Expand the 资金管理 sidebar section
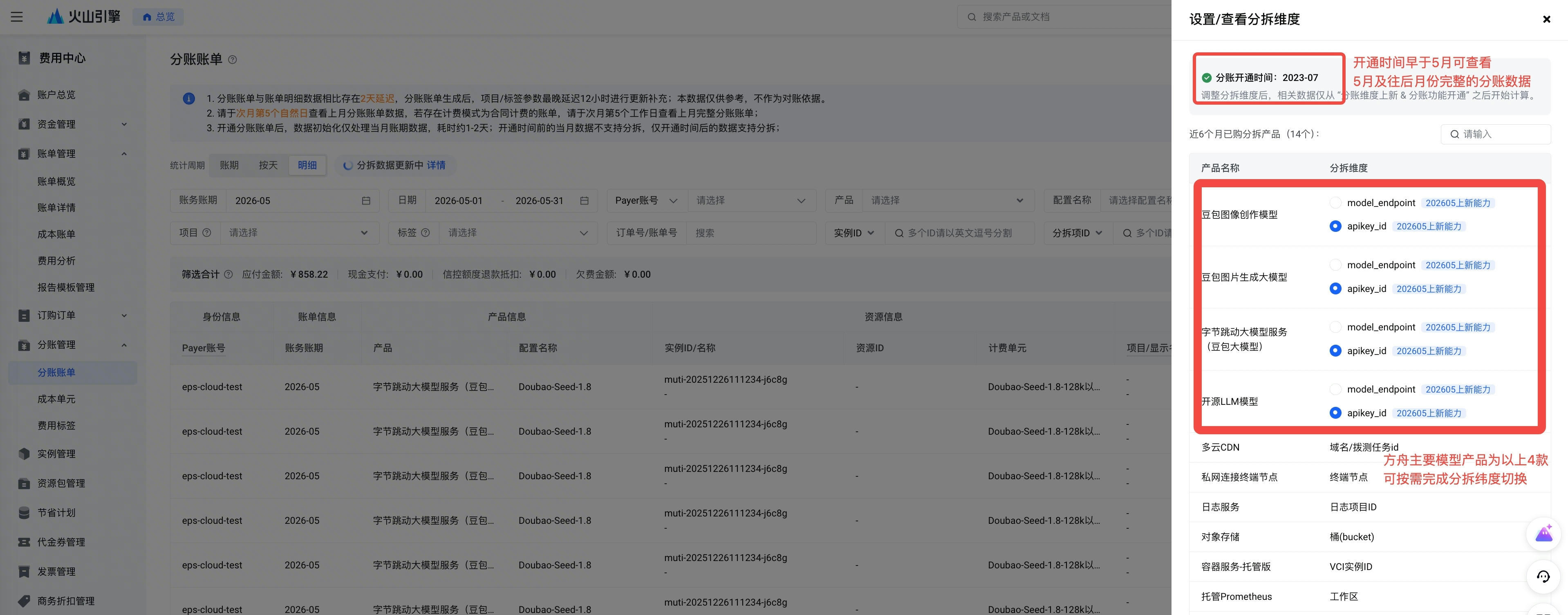 pos(73,124)
